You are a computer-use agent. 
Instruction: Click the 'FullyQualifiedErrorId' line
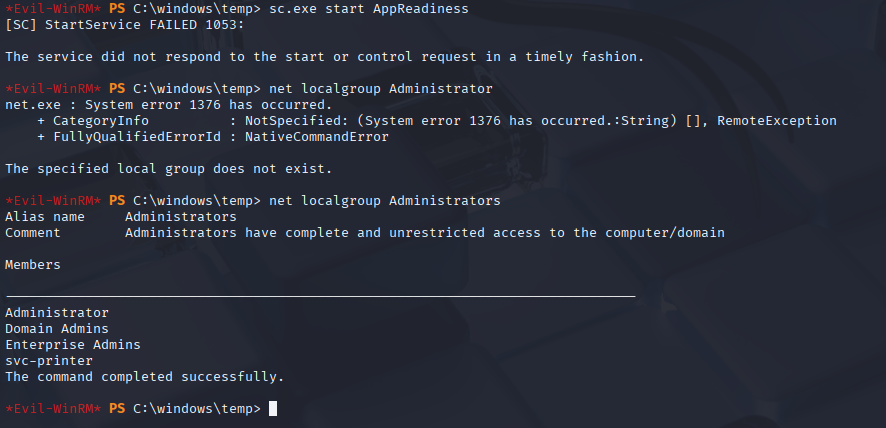pos(213,137)
